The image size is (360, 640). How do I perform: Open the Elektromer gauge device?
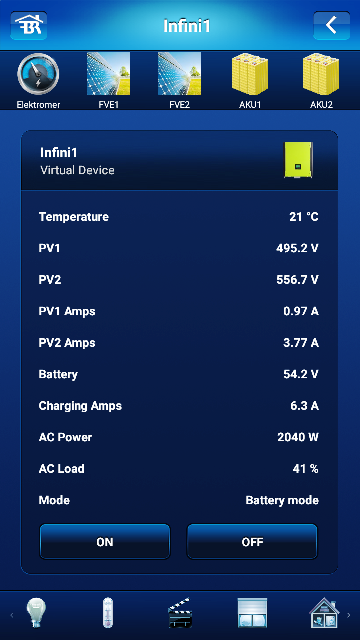(38, 80)
